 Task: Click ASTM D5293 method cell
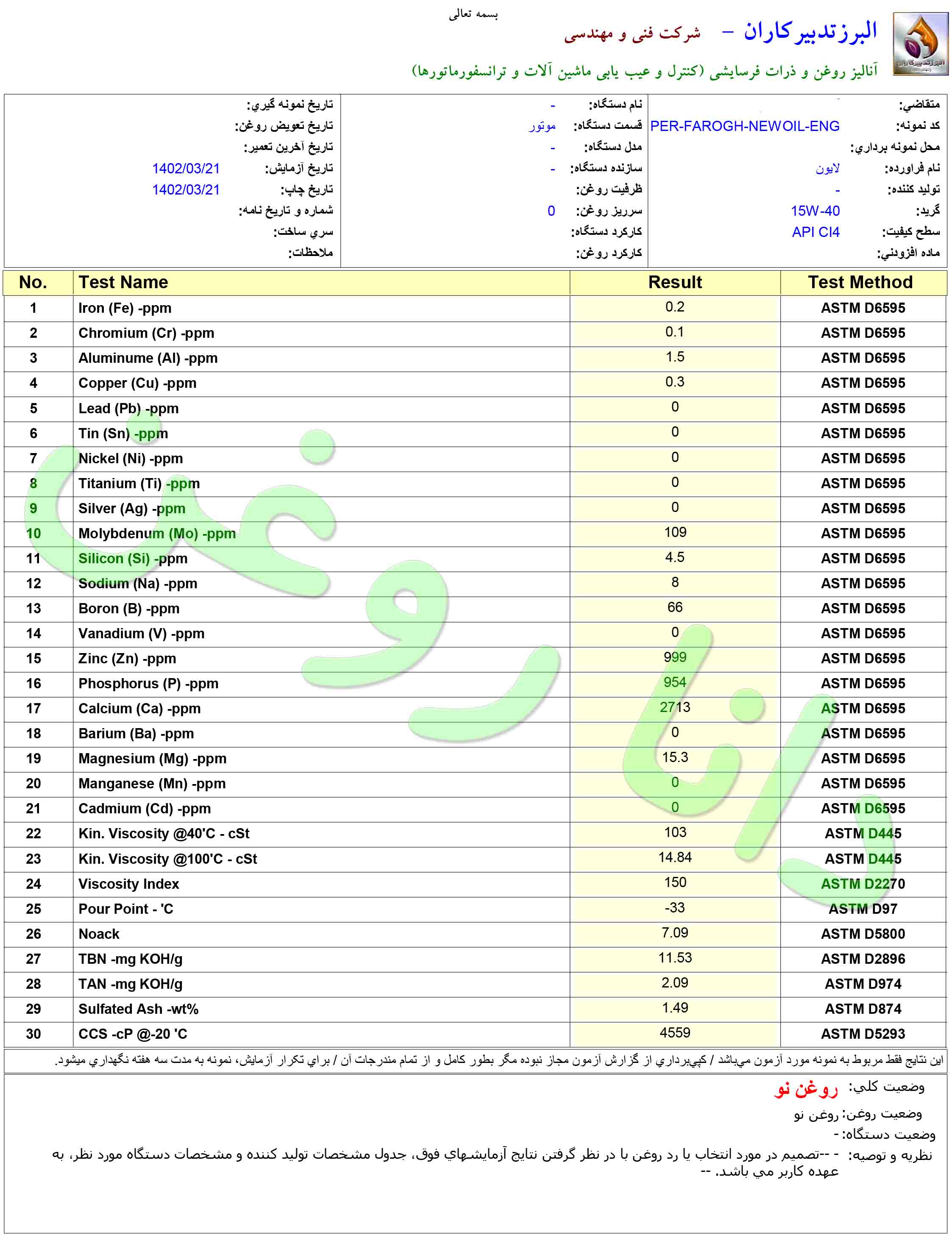863,1034
